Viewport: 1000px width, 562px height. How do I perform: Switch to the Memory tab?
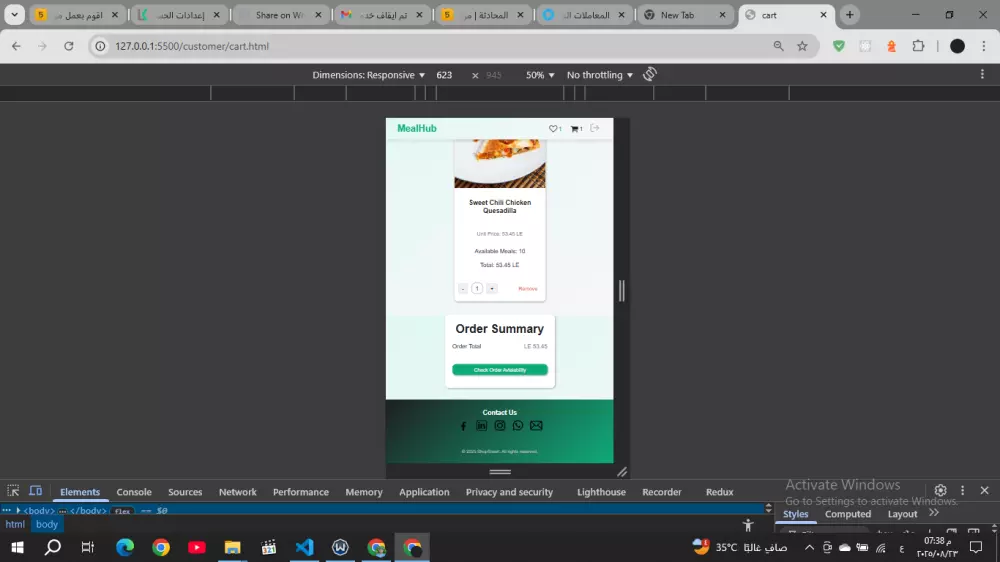(x=364, y=492)
